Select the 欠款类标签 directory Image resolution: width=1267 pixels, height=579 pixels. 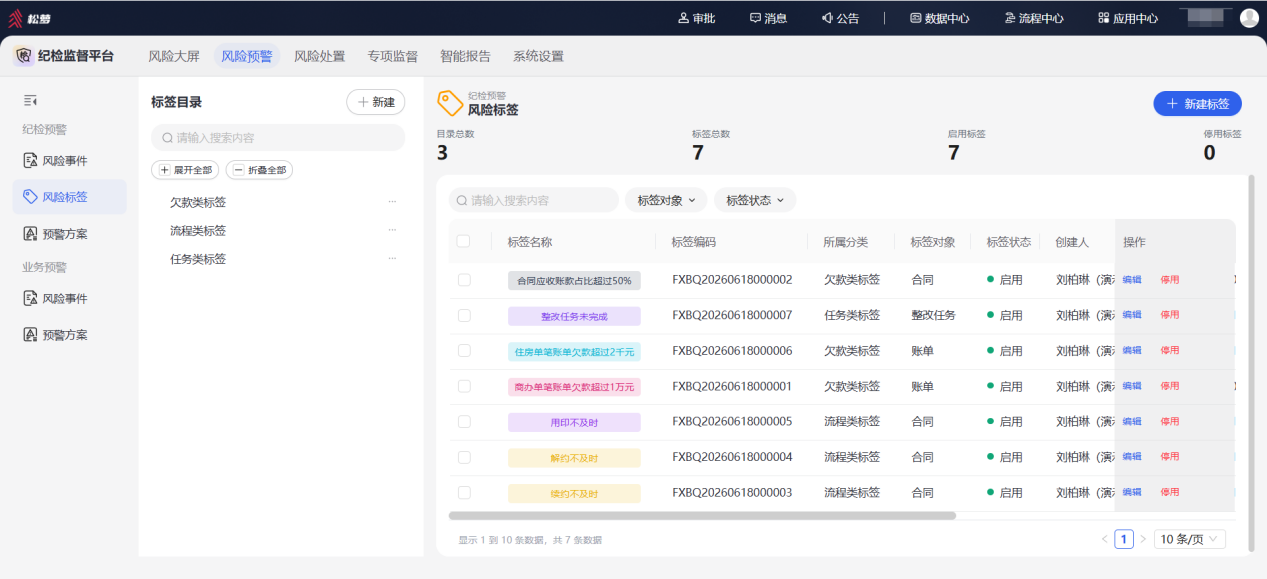click(198, 202)
